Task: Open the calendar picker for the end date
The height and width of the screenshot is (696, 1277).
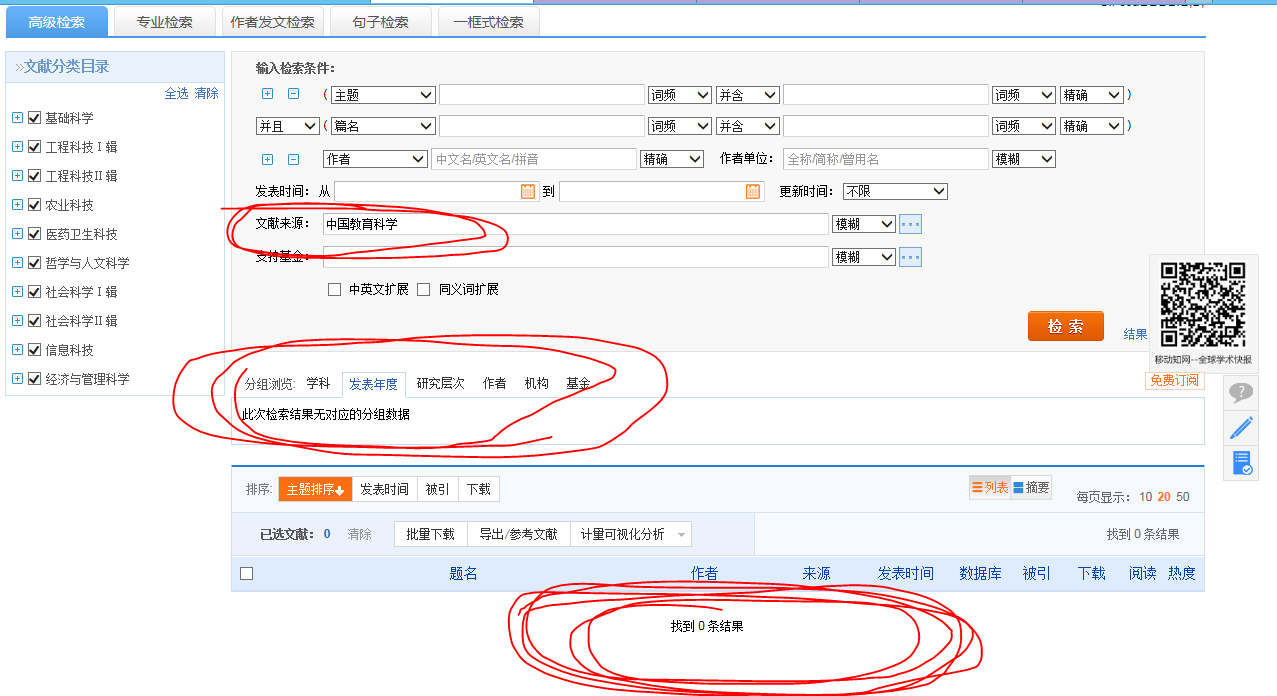Action: coord(753,191)
